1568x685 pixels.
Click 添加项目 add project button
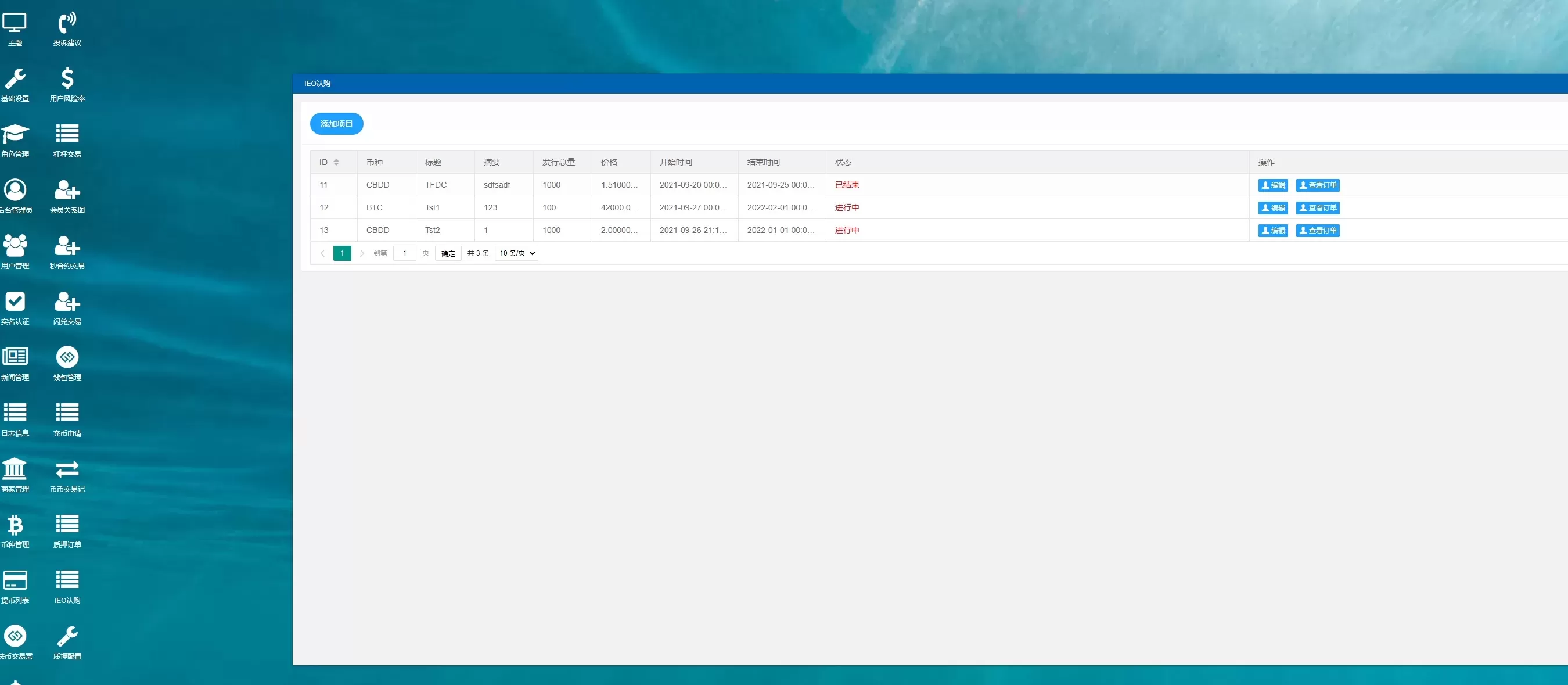pos(337,123)
